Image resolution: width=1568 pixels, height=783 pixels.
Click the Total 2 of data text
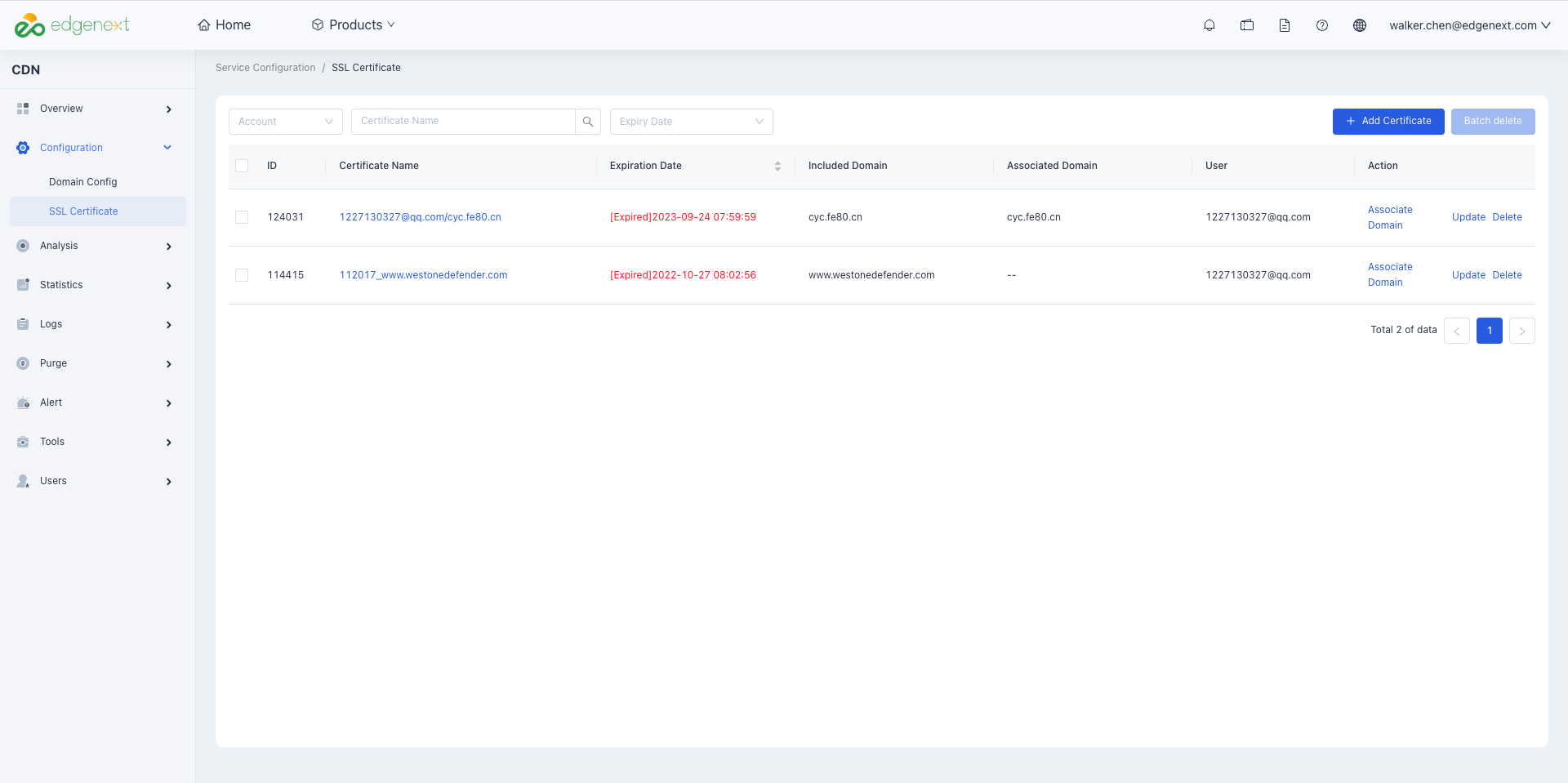1404,330
